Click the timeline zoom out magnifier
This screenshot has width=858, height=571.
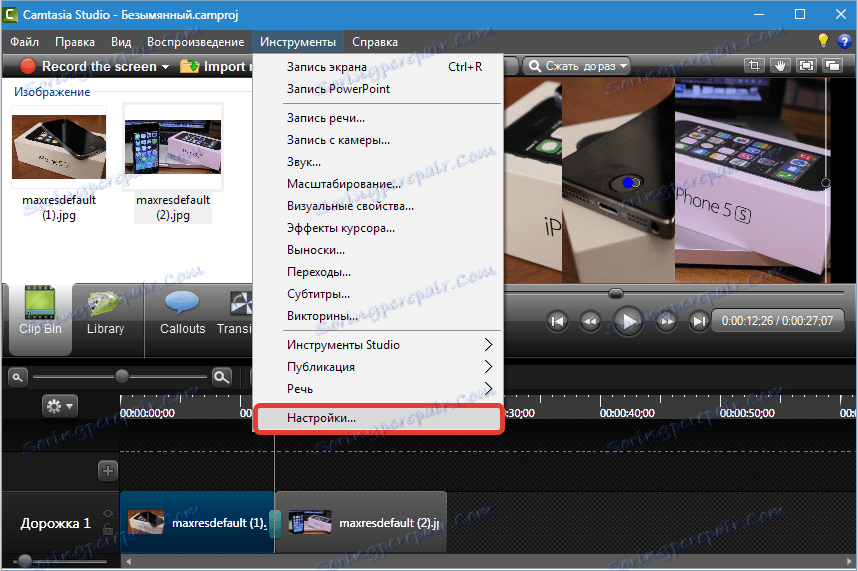[x=18, y=377]
